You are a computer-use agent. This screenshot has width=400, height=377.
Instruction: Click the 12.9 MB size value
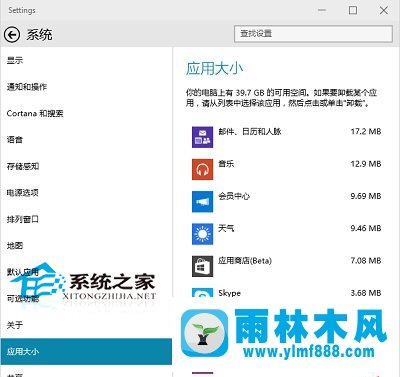pyautogui.click(x=366, y=164)
